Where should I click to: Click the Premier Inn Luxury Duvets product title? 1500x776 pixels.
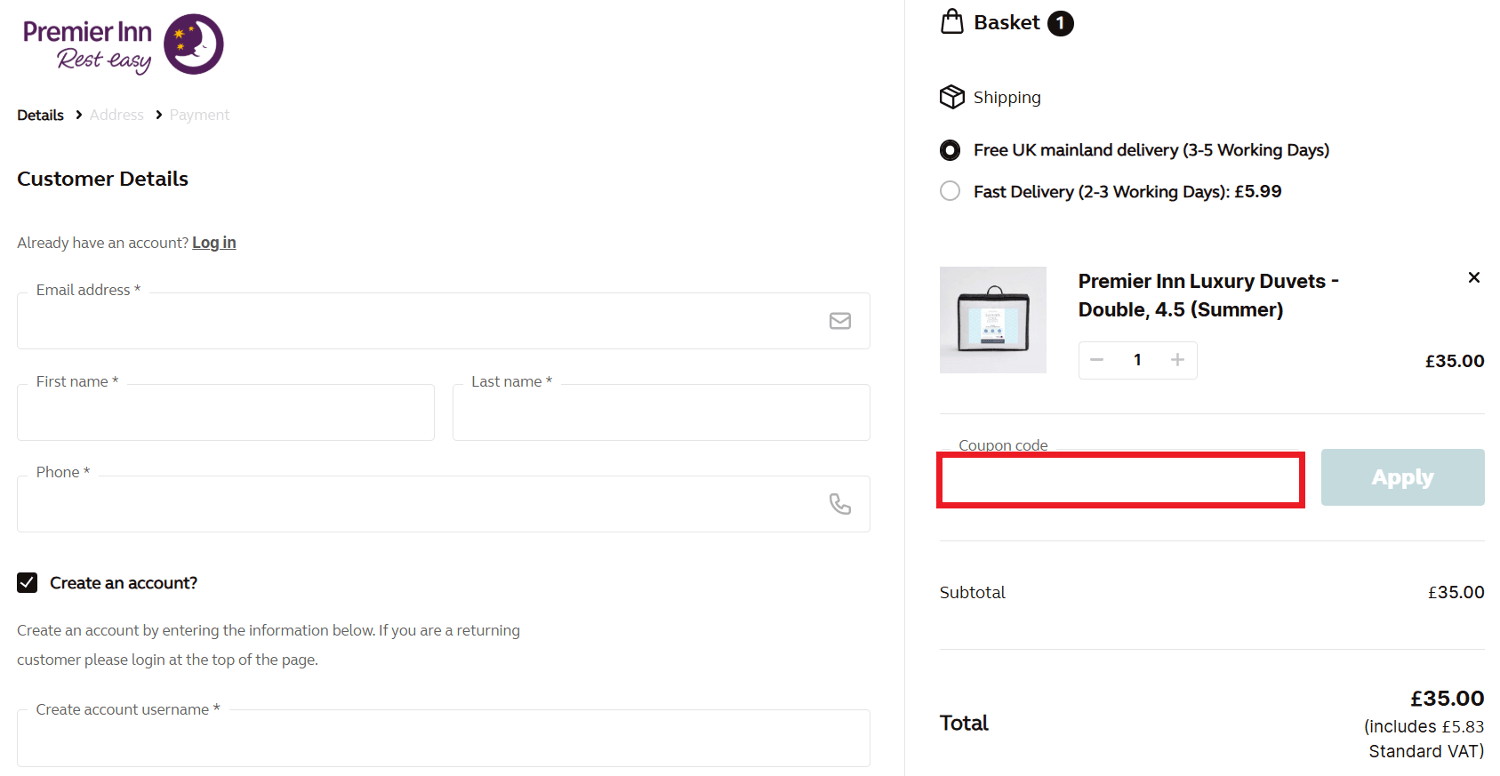pos(1208,295)
